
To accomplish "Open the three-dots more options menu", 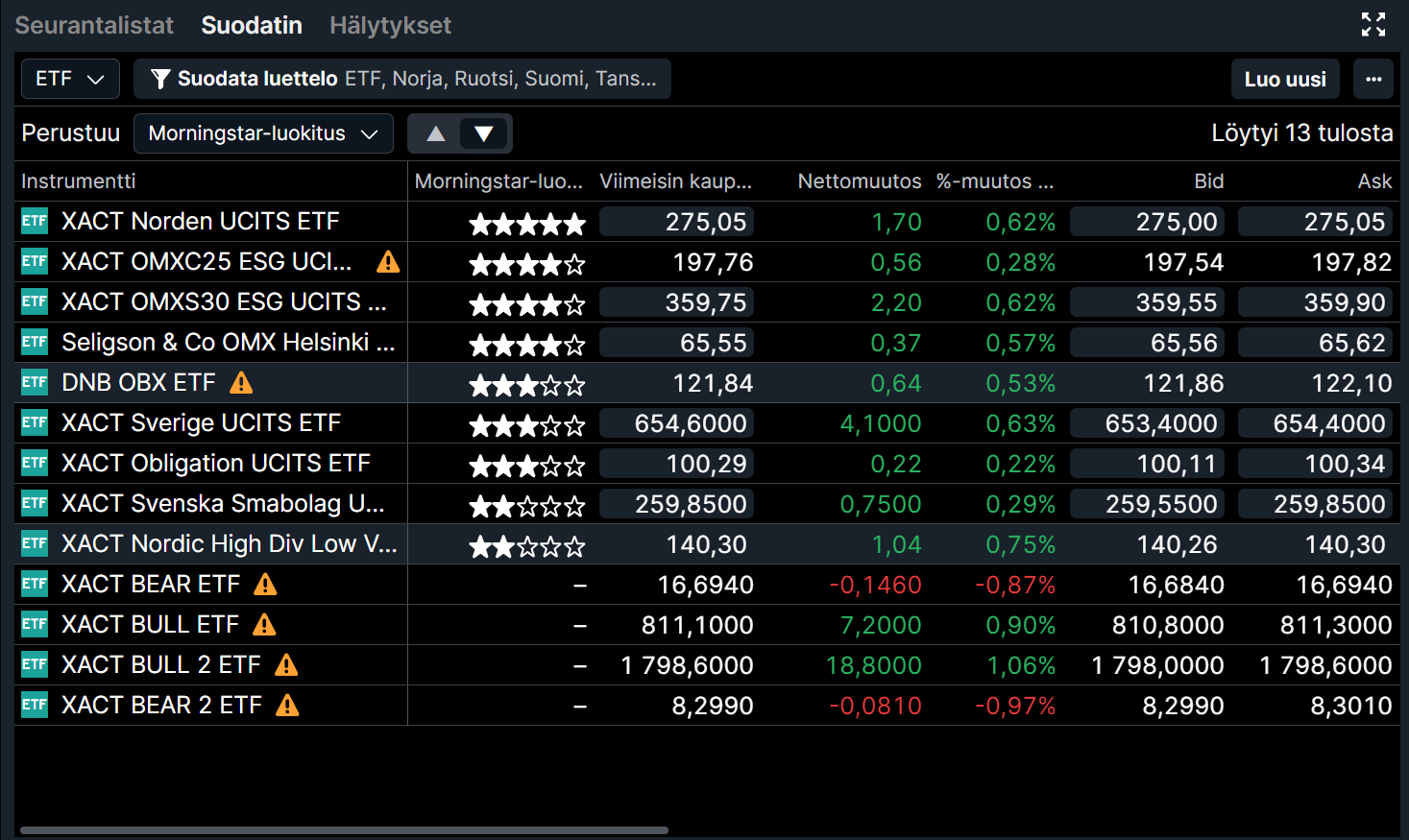I will point(1373,79).
